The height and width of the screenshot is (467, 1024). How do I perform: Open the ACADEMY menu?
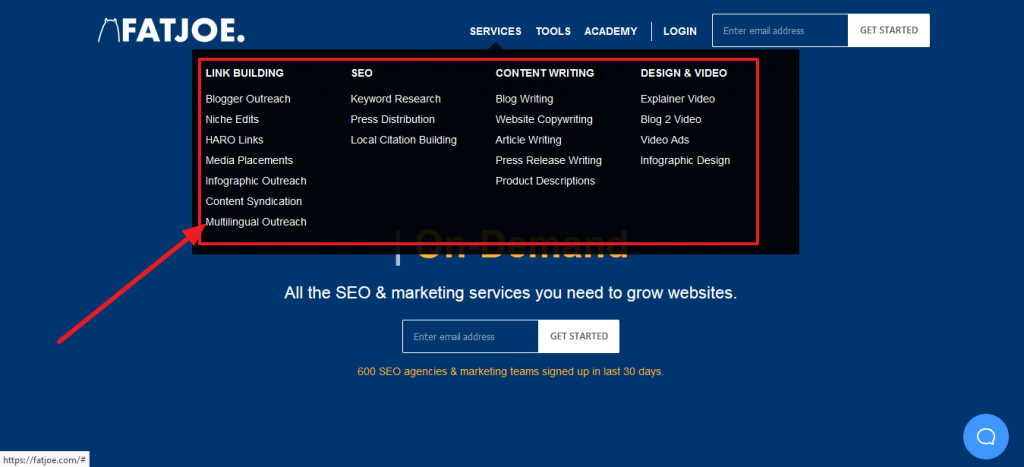click(611, 31)
